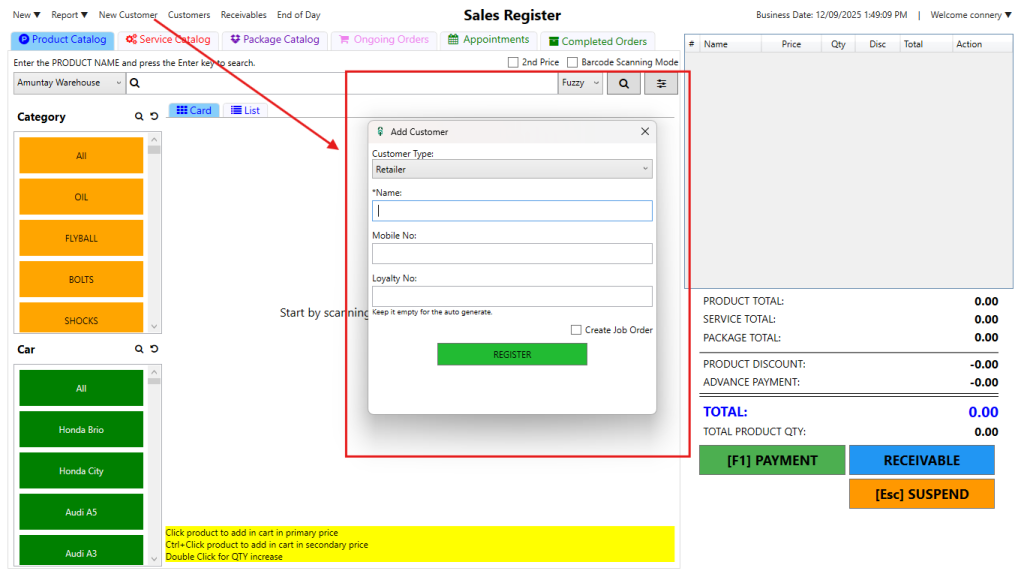Click the Mobile No input field

(x=512, y=254)
